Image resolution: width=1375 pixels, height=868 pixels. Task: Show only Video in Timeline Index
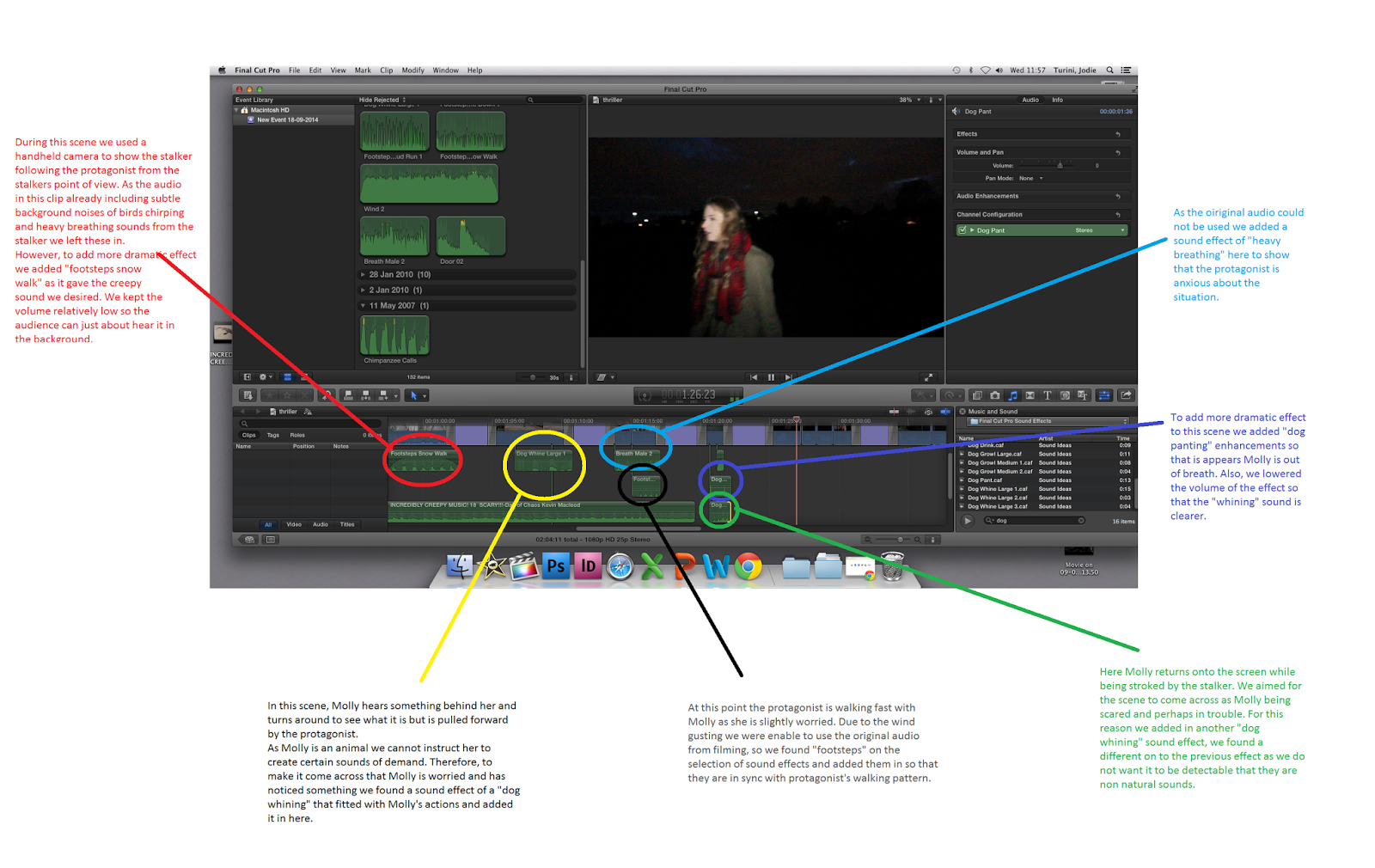click(294, 524)
